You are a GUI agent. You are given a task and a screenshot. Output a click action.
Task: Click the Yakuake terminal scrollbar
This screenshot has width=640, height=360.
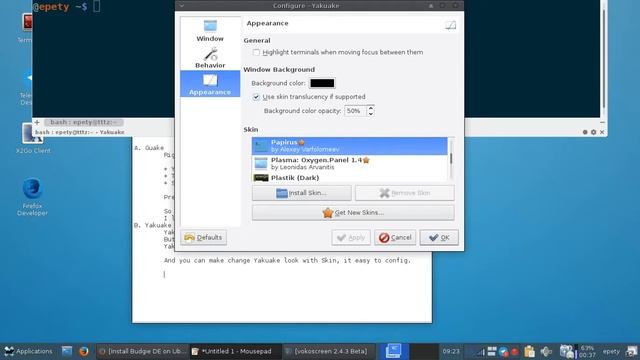click(603, 59)
